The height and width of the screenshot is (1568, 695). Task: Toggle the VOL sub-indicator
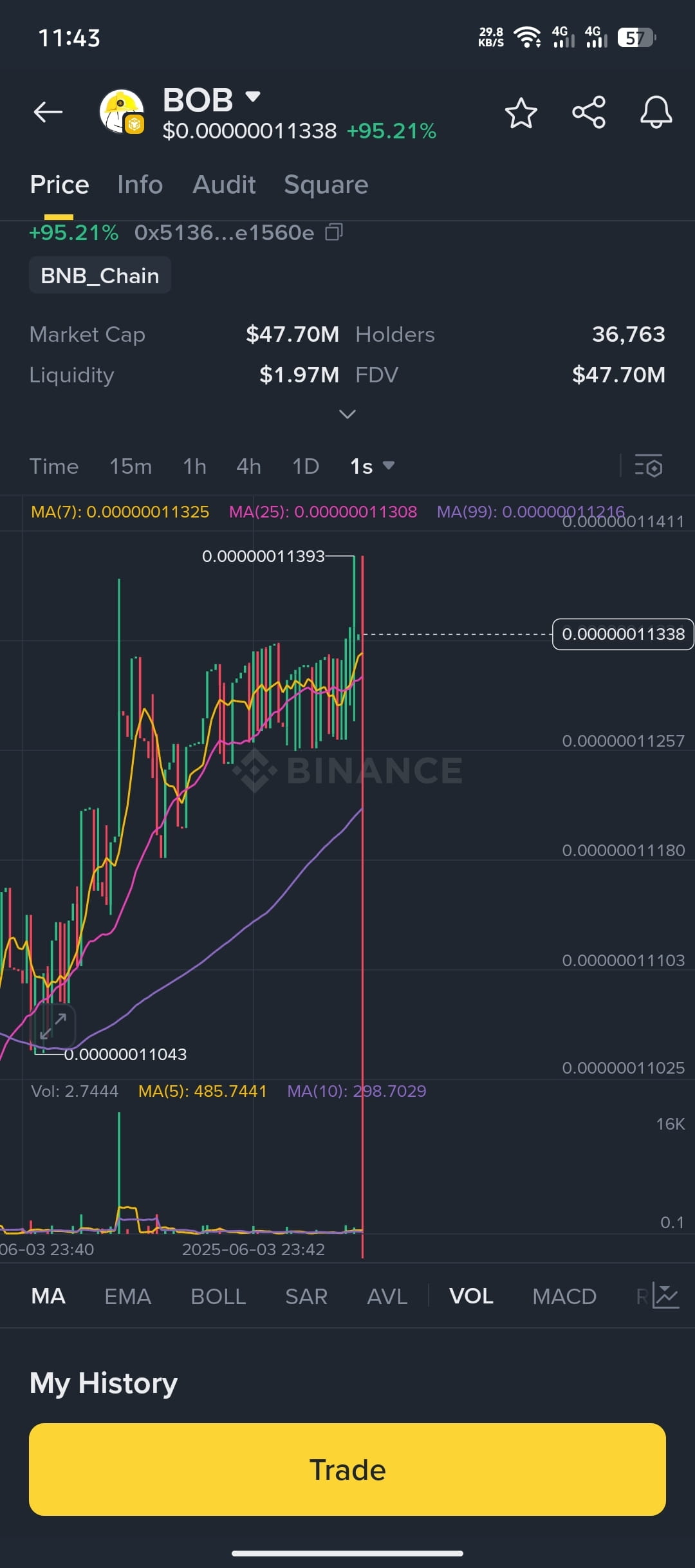tap(471, 1296)
